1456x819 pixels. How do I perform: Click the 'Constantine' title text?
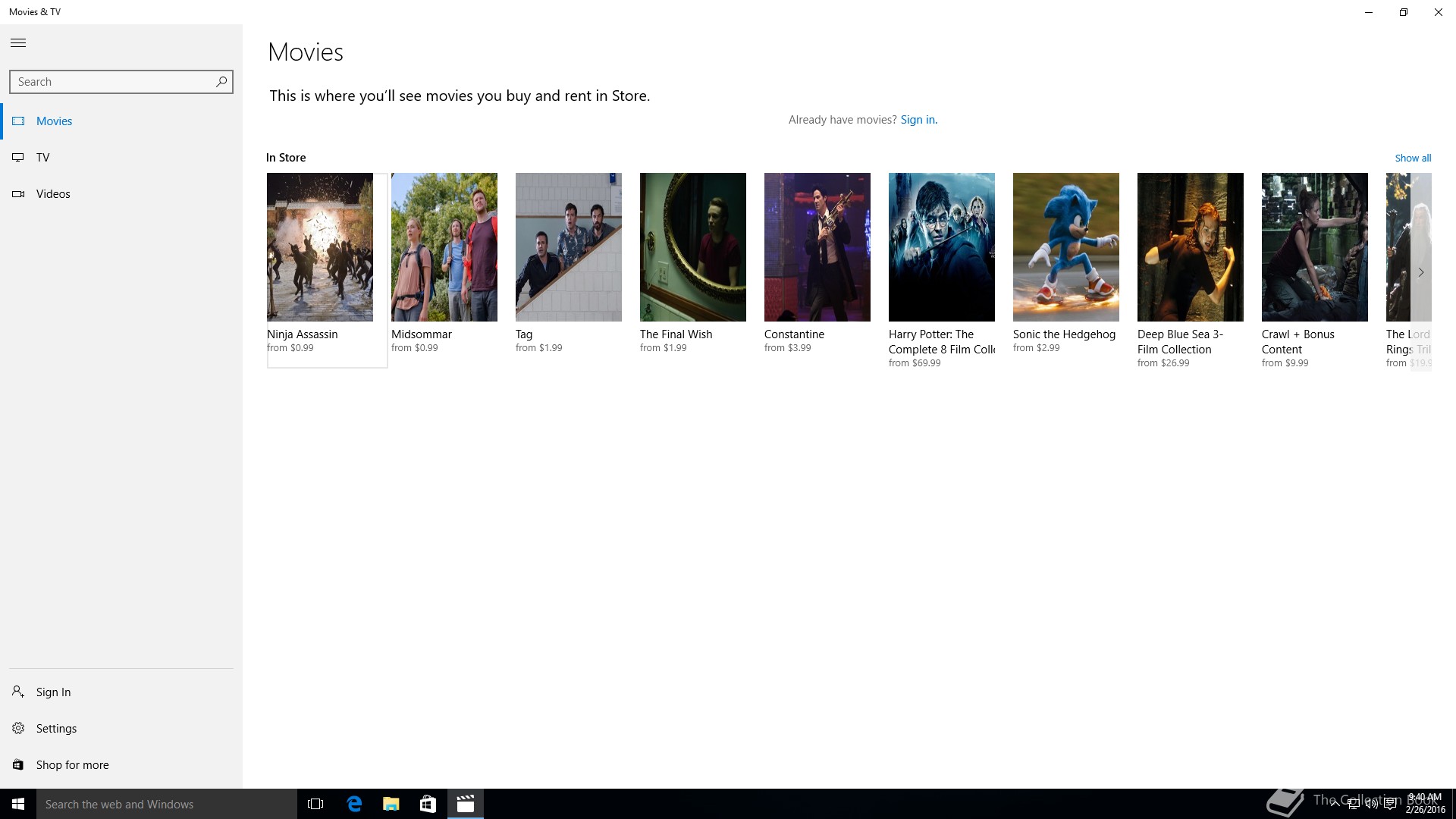pyautogui.click(x=794, y=334)
